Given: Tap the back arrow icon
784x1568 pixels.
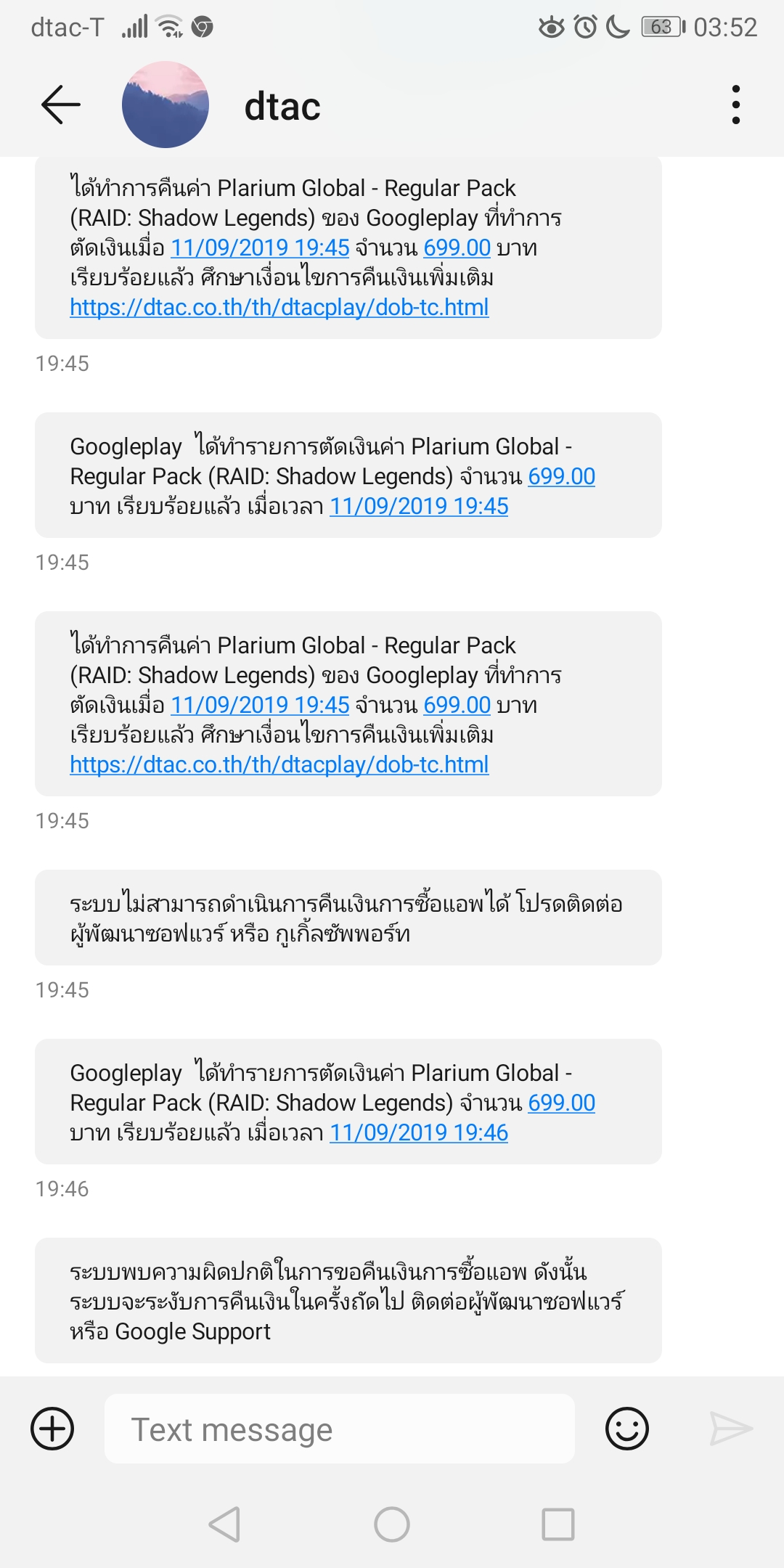Looking at the screenshot, I should [61, 105].
